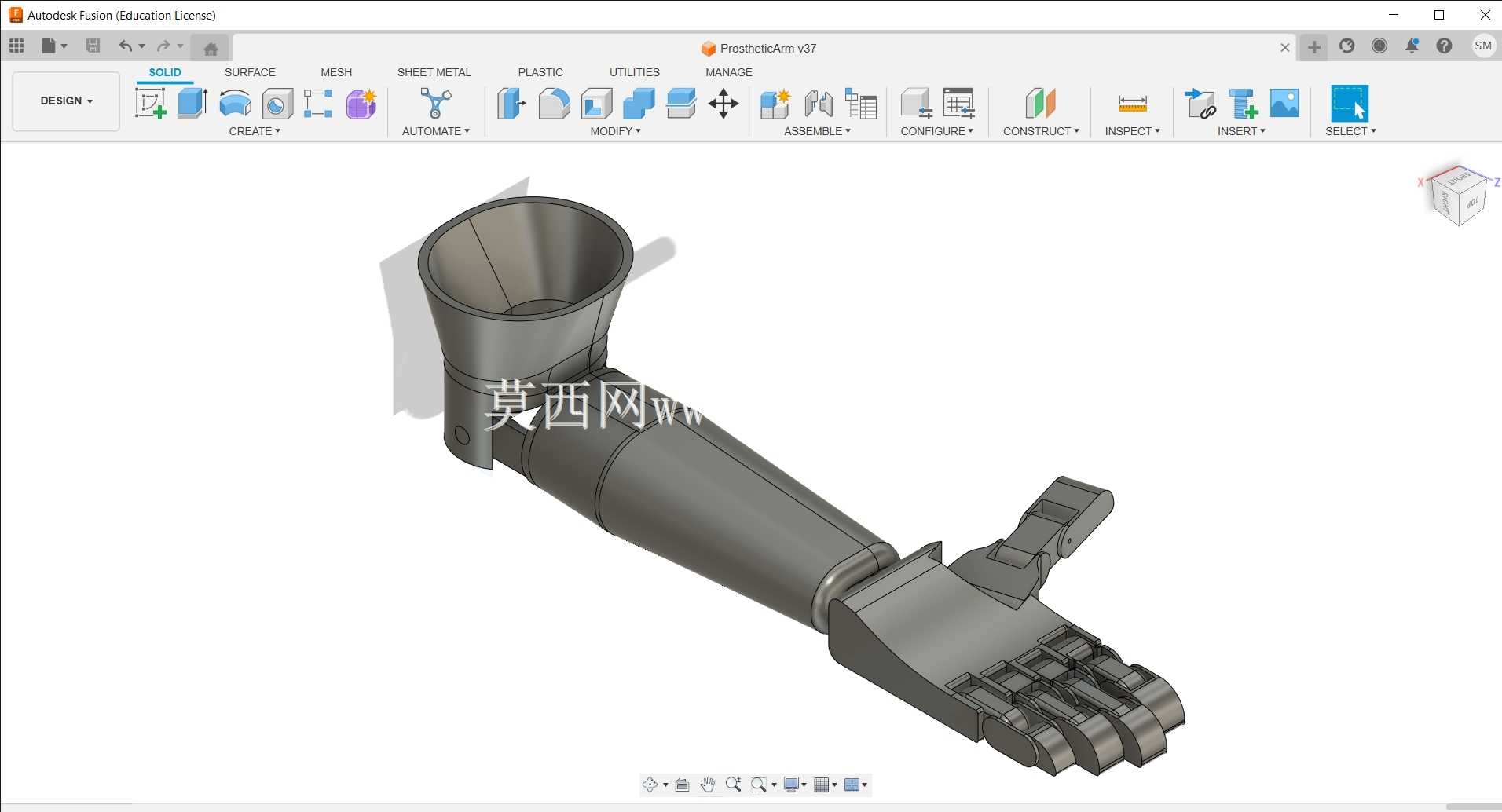Image resolution: width=1502 pixels, height=812 pixels.
Task: Click the Save icon
Action: pos(93,46)
